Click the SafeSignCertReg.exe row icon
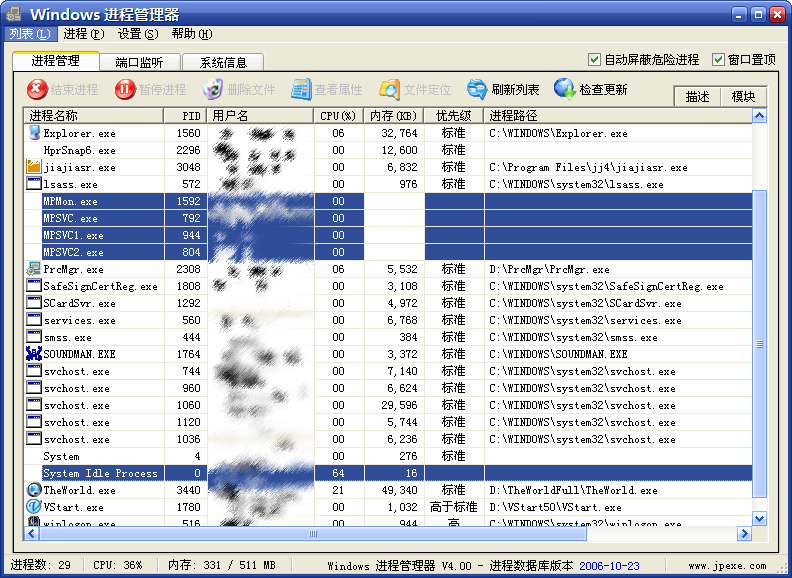The height and width of the screenshot is (578, 792). pyautogui.click(x=33, y=286)
